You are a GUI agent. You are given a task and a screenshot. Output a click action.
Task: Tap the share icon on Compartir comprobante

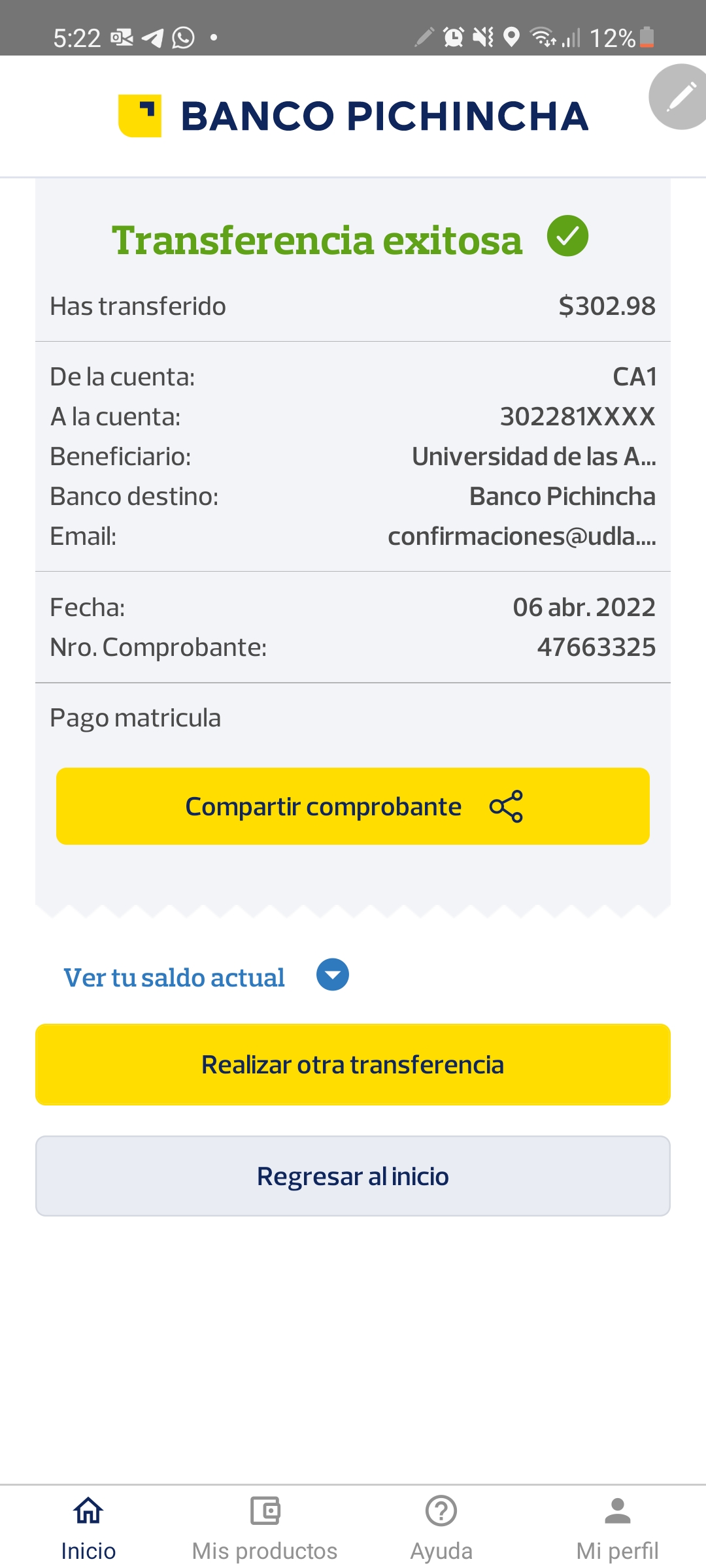click(507, 806)
